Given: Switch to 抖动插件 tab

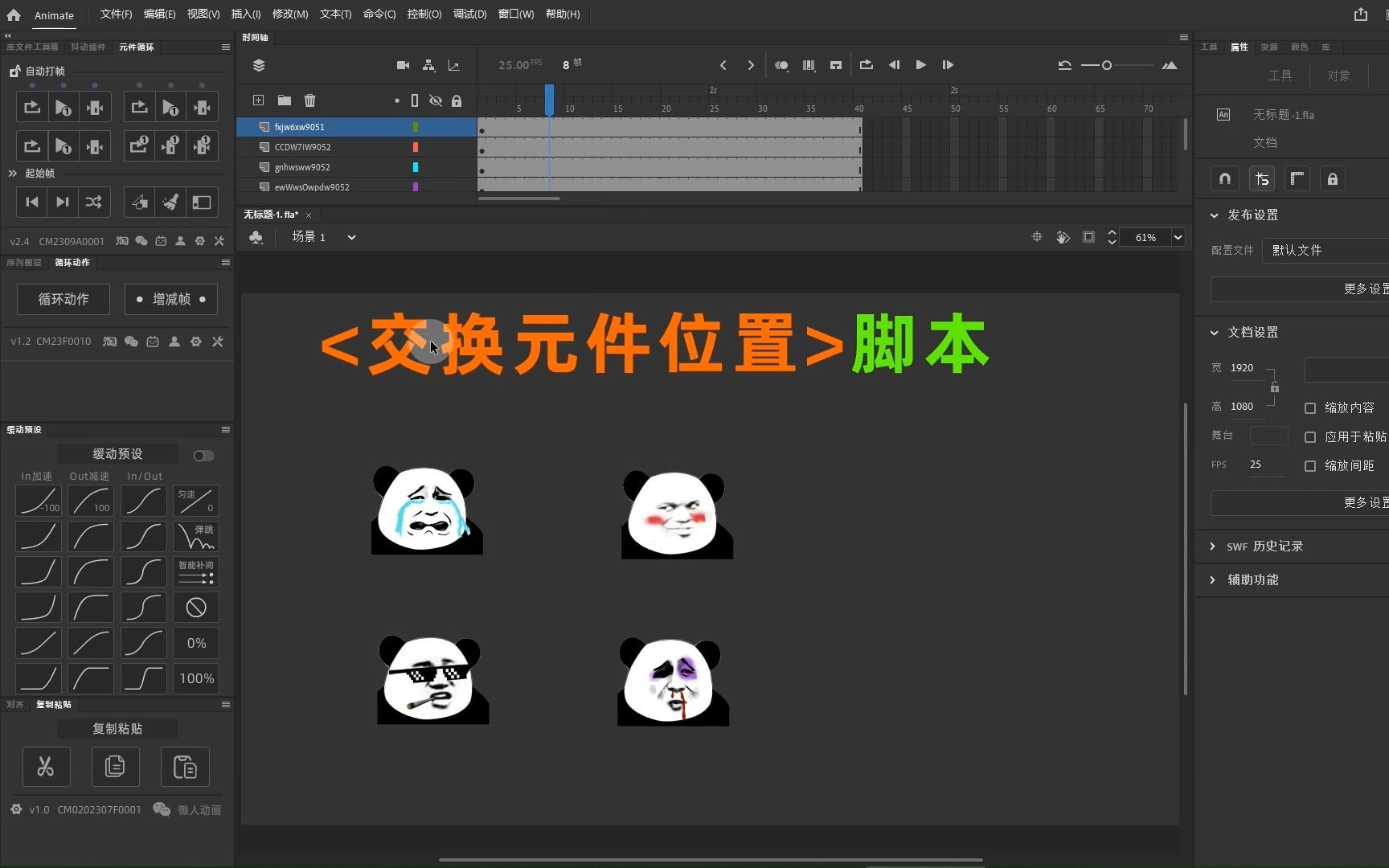Looking at the screenshot, I should 88,47.
